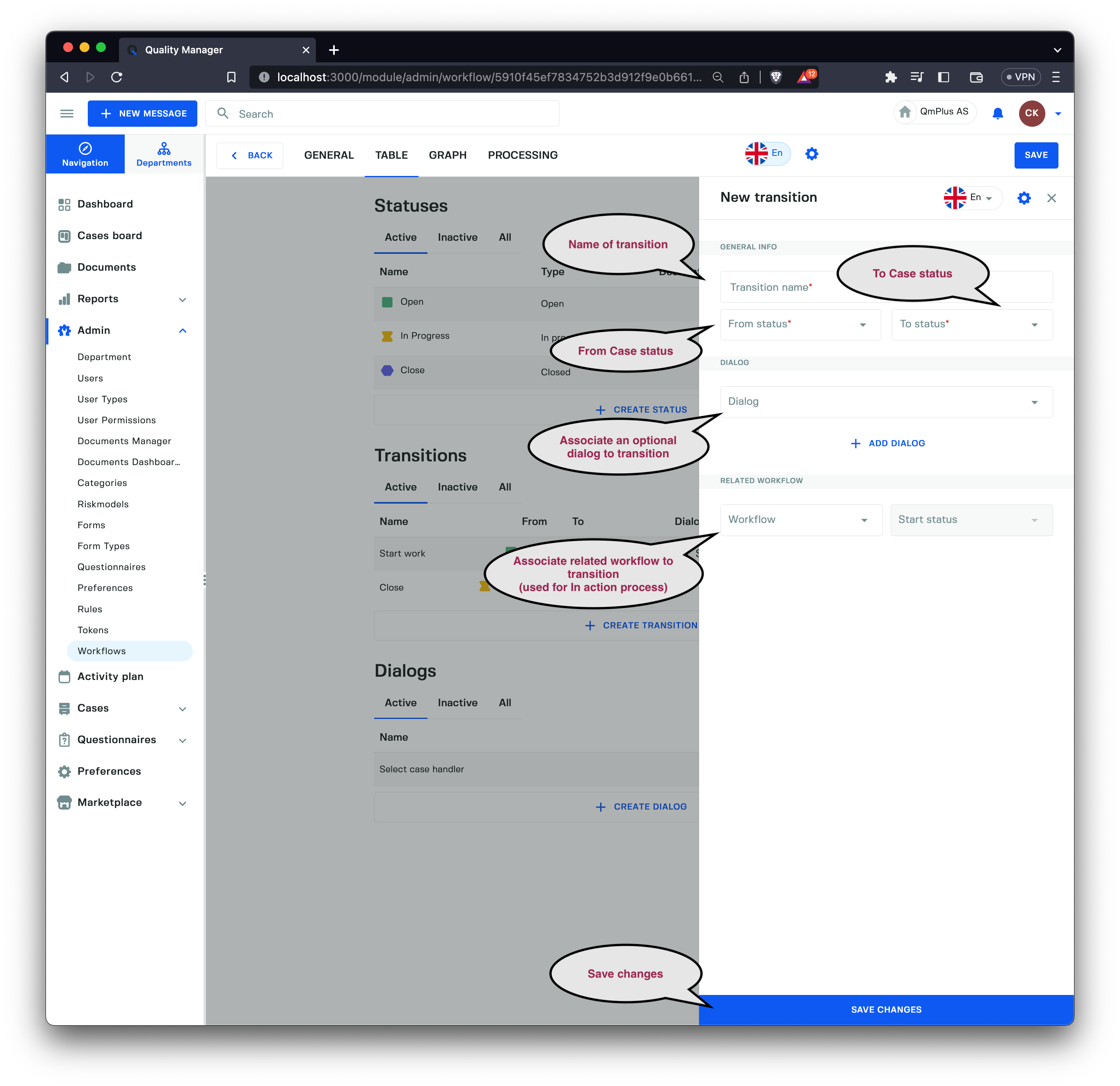
Task: Expand the Cases menu chevron
Action: tap(183, 709)
